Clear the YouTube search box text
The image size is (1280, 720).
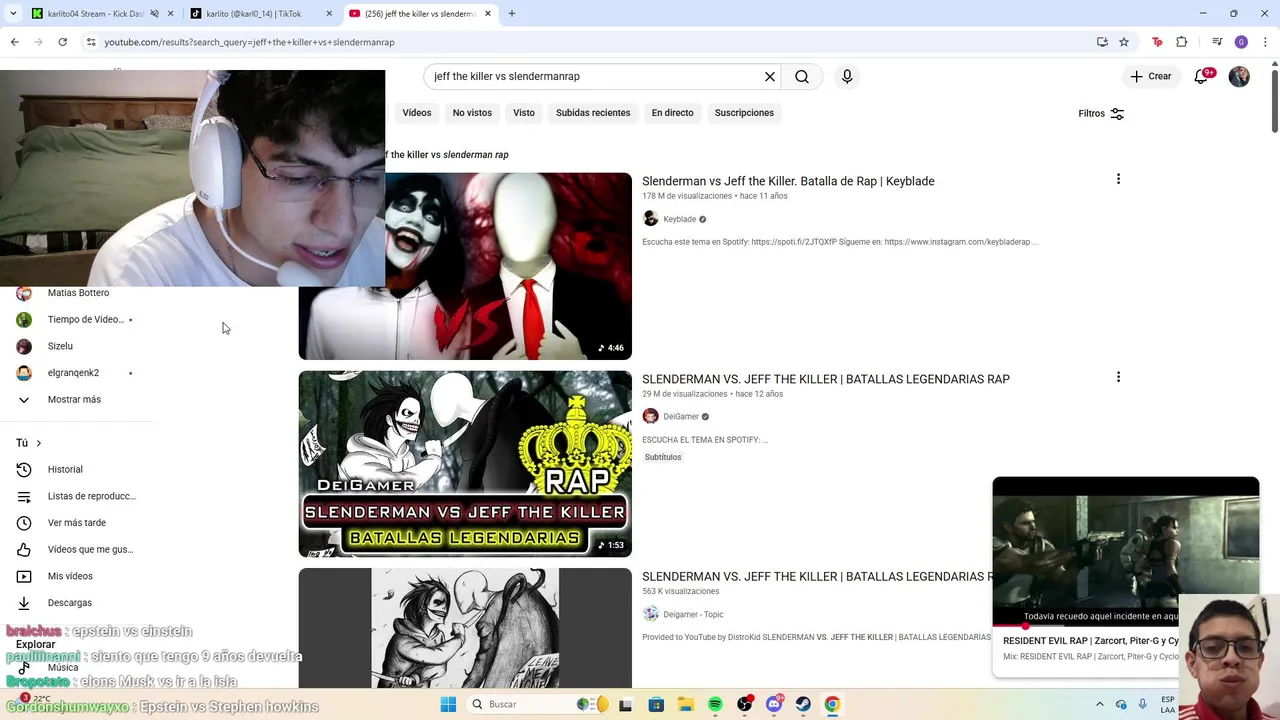point(770,76)
